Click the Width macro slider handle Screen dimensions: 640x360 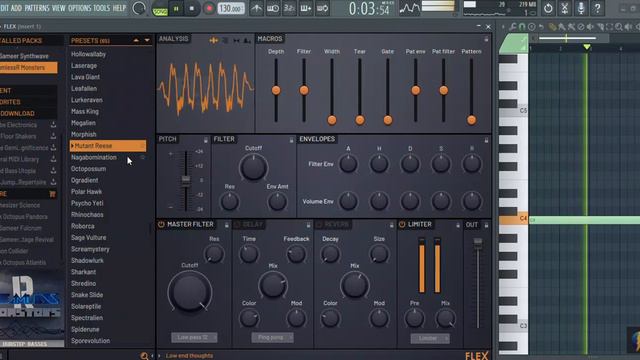[x=332, y=120]
